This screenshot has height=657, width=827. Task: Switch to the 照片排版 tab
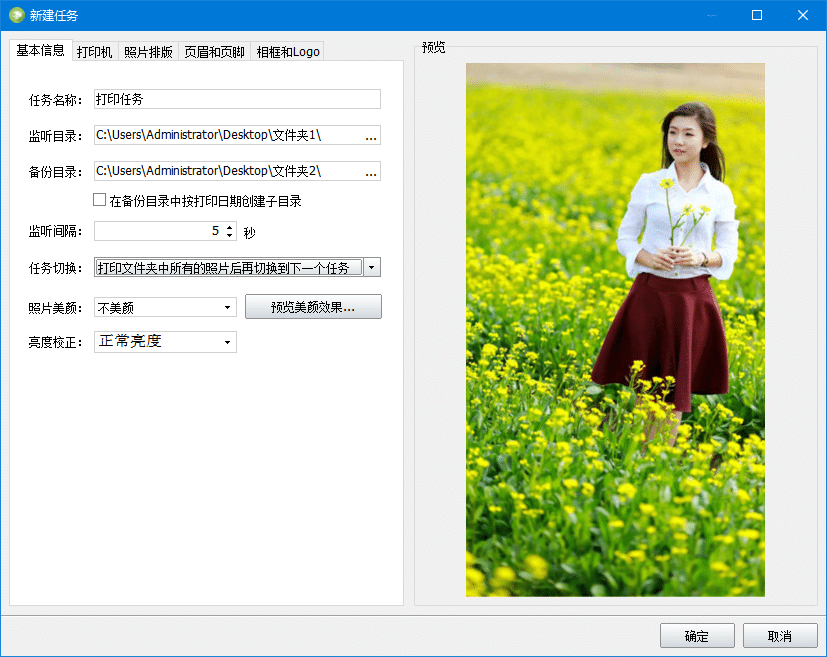click(x=146, y=51)
